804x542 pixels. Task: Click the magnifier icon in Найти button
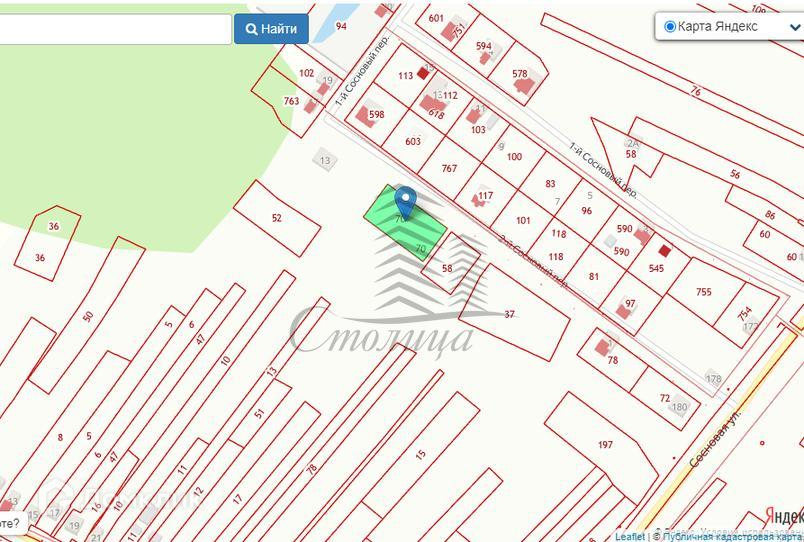tap(251, 29)
